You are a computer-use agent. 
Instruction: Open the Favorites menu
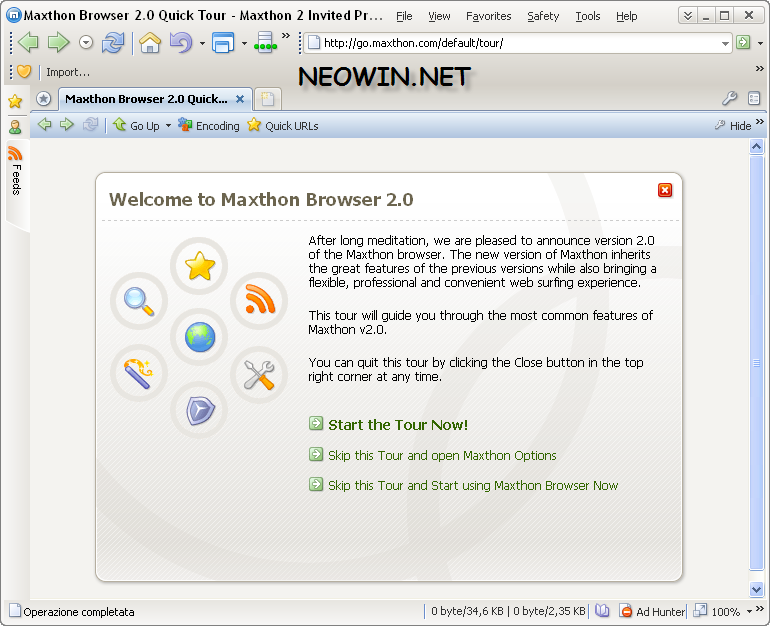489,16
